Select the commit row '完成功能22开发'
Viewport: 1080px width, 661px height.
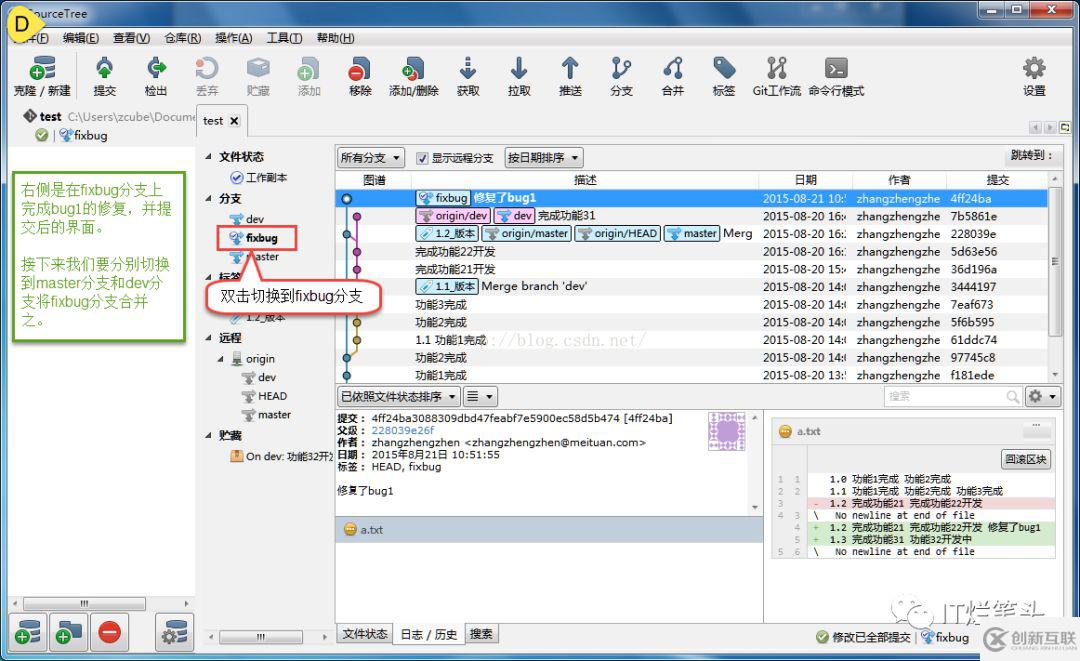[692, 251]
